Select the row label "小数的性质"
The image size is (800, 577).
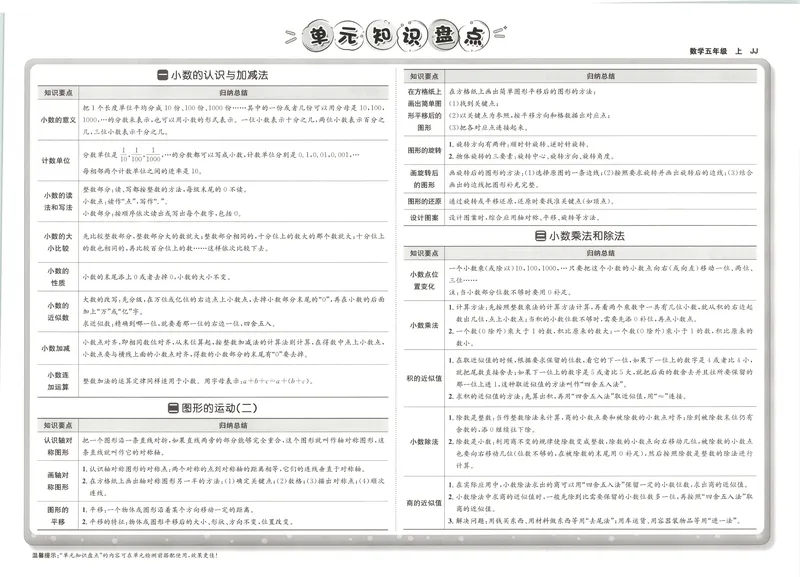[x=58, y=277]
